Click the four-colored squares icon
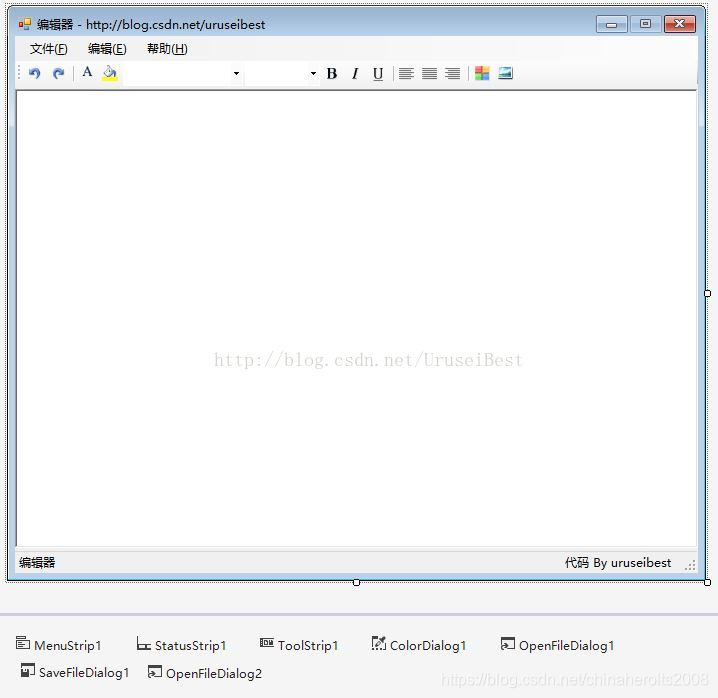The width and height of the screenshot is (718, 698). [482, 73]
